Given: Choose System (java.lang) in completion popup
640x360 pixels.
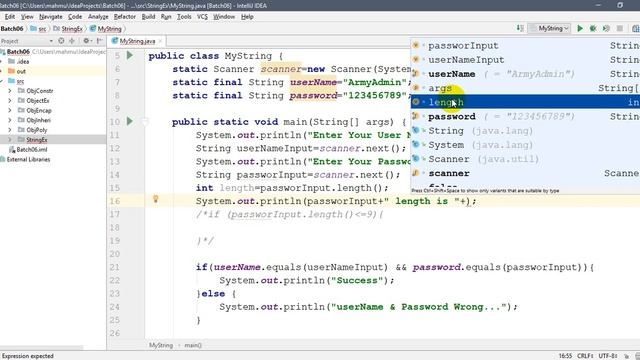Looking at the screenshot, I should [525, 145].
